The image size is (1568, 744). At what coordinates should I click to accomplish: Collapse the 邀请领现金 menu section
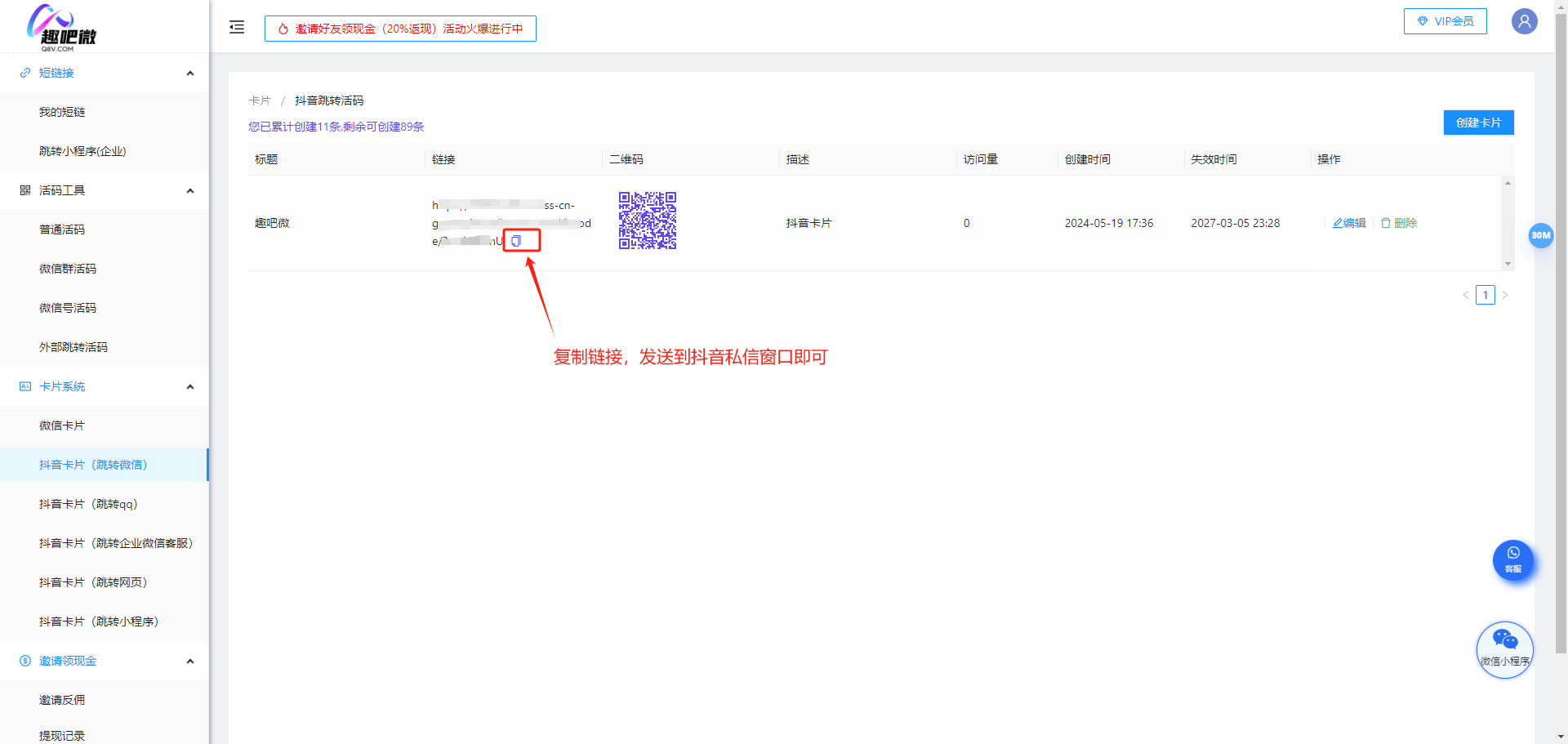(190, 661)
